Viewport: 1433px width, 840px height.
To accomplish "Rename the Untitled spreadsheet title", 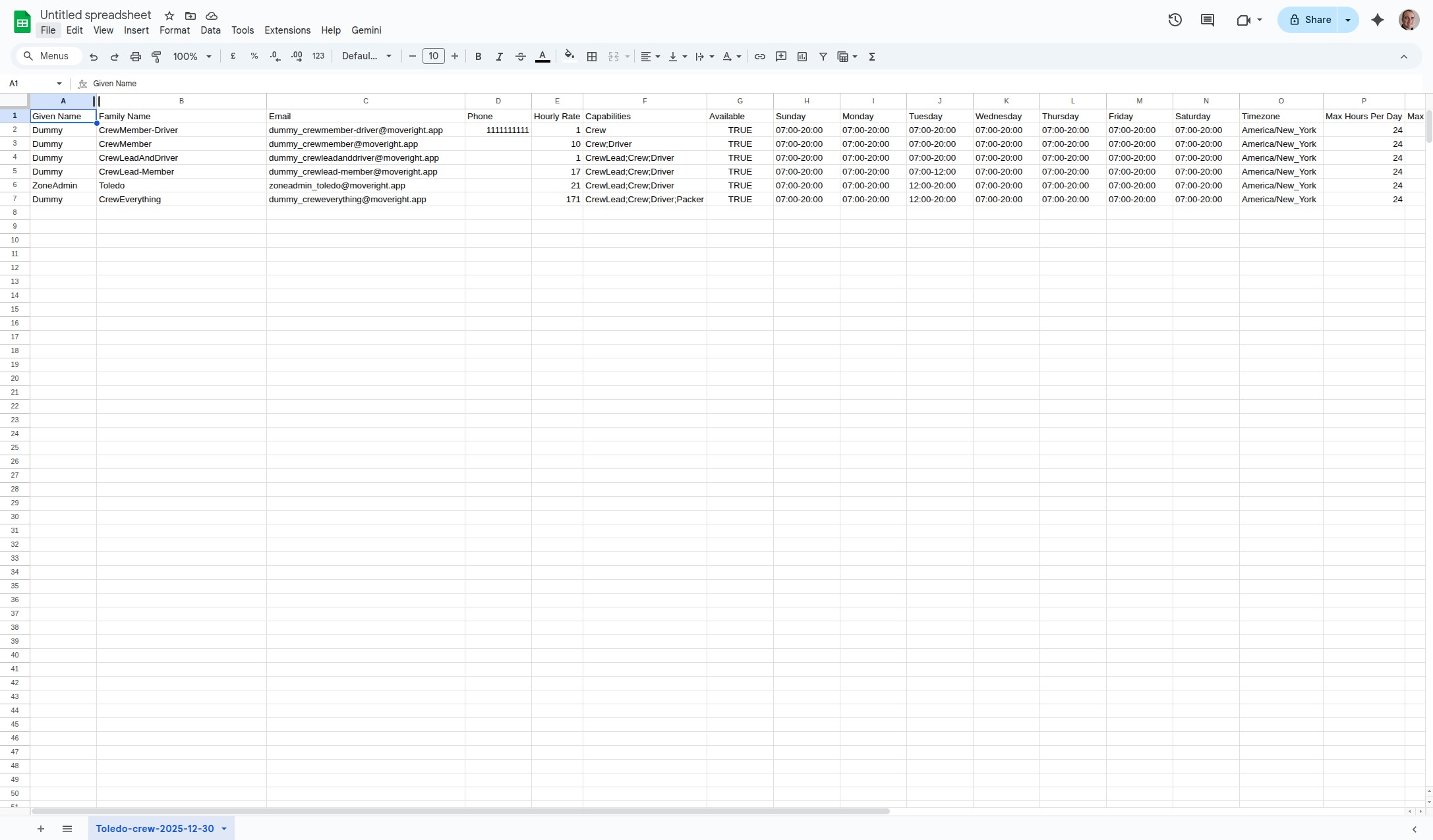I will pyautogui.click(x=96, y=15).
